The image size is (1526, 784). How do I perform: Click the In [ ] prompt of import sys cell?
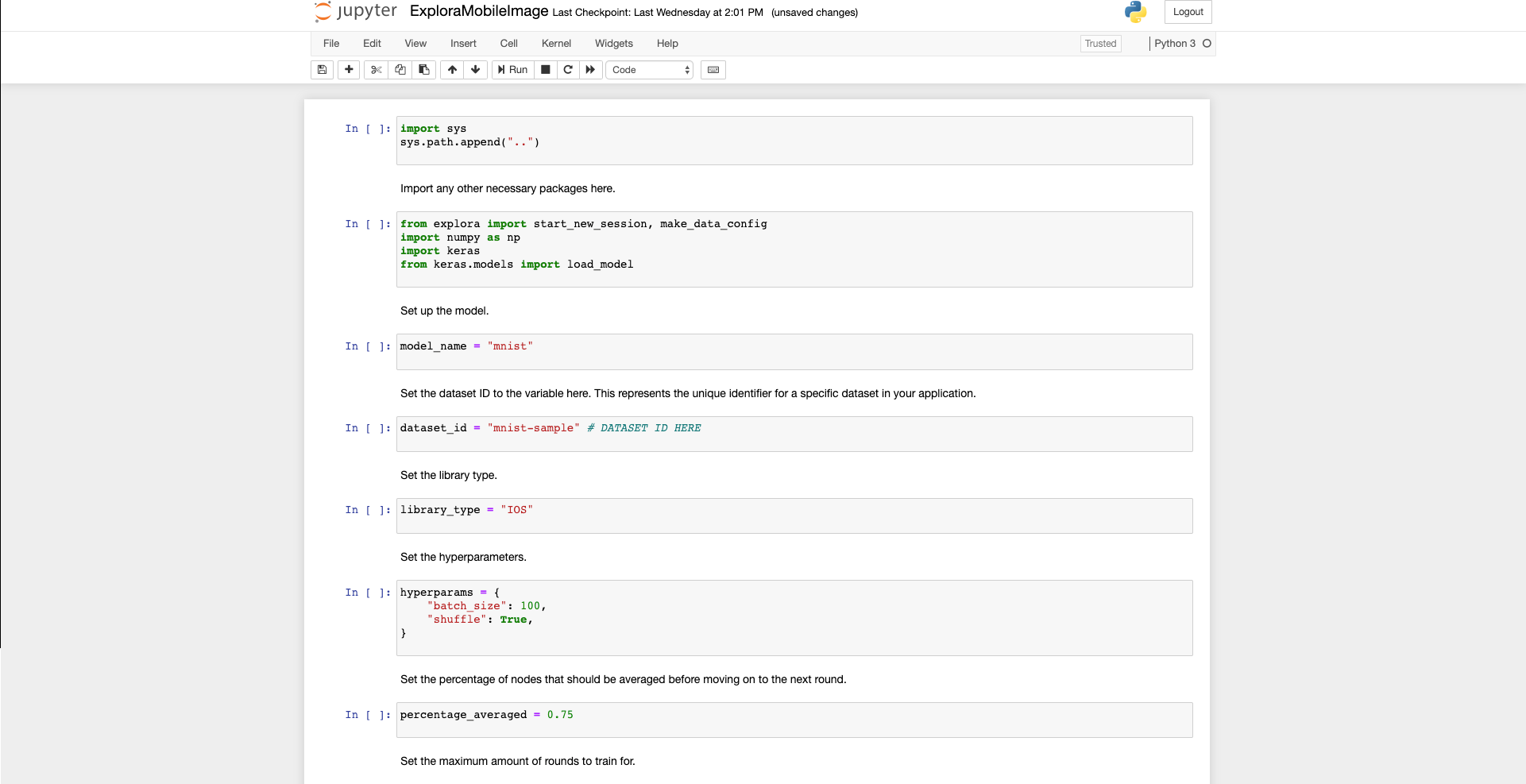click(x=368, y=129)
